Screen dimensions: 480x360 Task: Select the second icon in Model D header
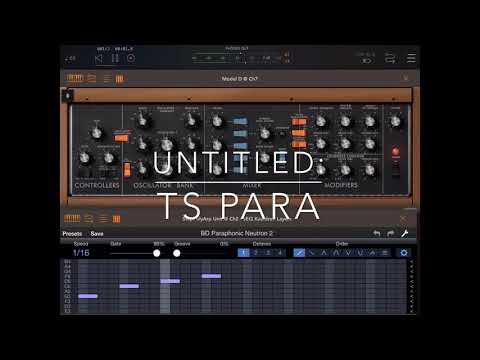[x=92, y=78]
